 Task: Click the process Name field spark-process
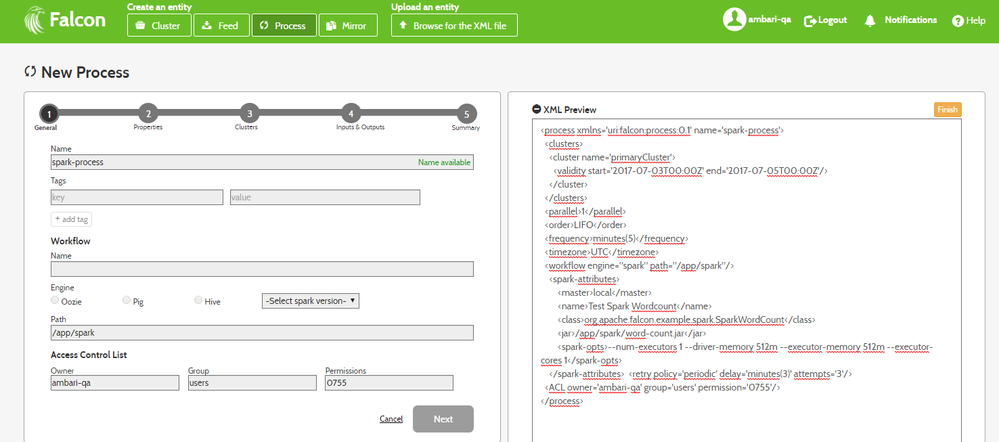point(262,162)
